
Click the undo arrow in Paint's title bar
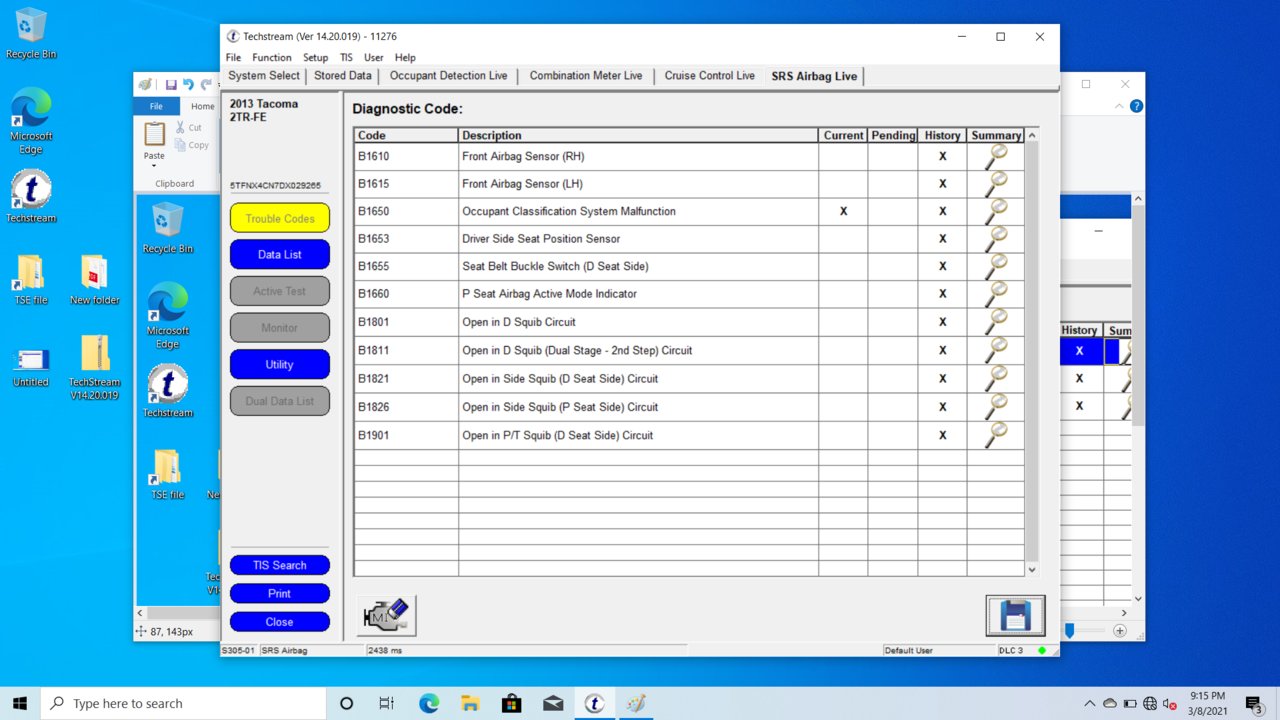(x=188, y=85)
